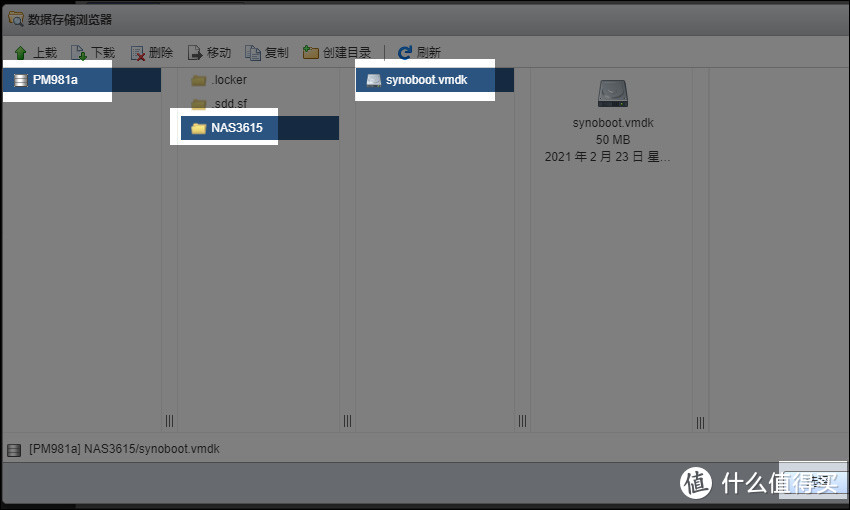Screen dimensions: 850x510
Task: Click the resize handle below the preview column
Action: 700,421
